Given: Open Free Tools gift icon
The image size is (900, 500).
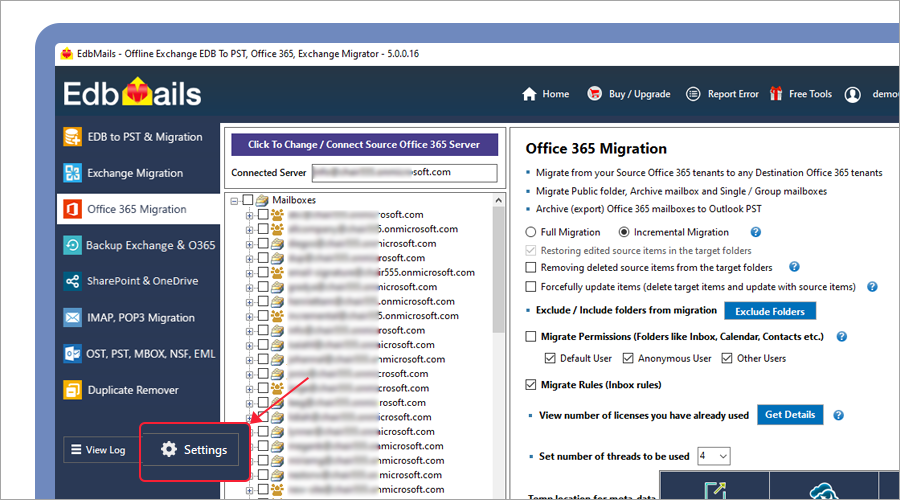Looking at the screenshot, I should [776, 94].
